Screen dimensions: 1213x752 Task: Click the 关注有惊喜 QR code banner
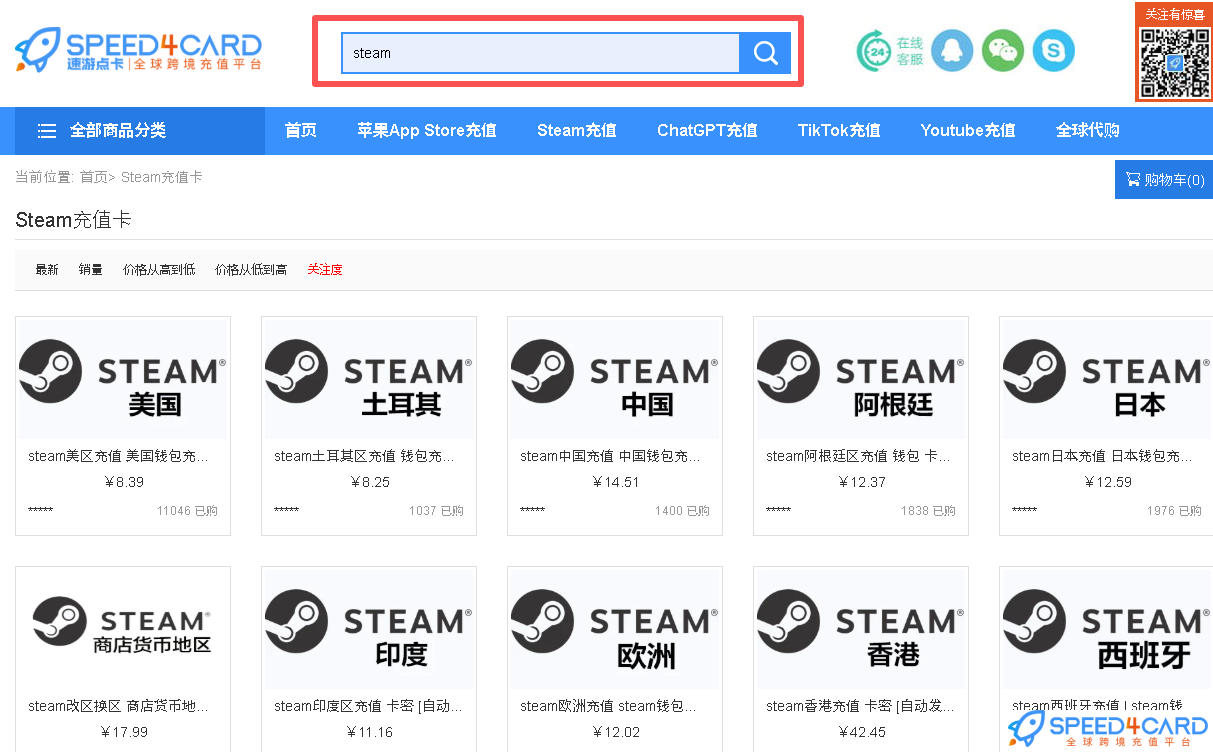[1174, 55]
